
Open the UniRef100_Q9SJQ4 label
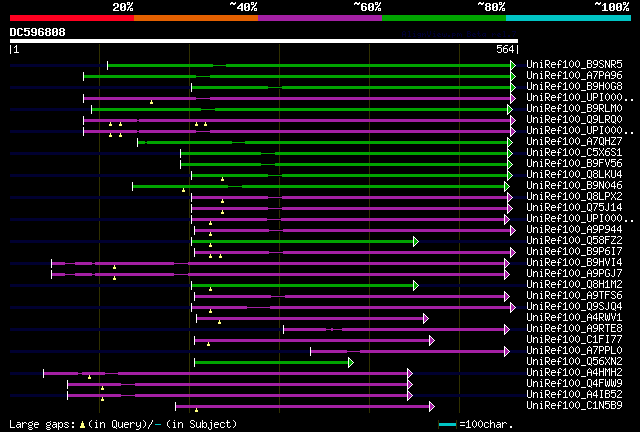(x=574, y=307)
